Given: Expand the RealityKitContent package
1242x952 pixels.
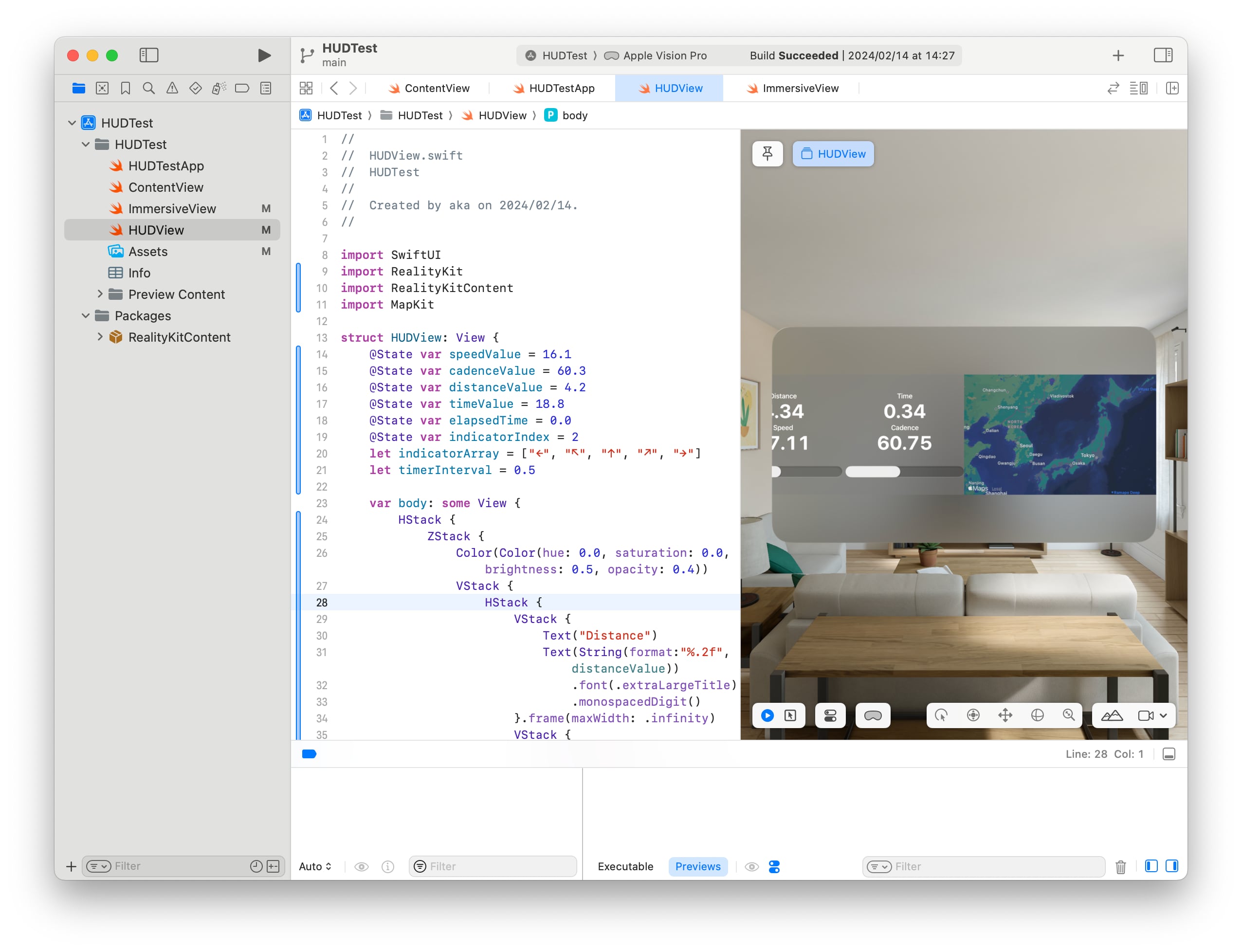Looking at the screenshot, I should pos(100,337).
